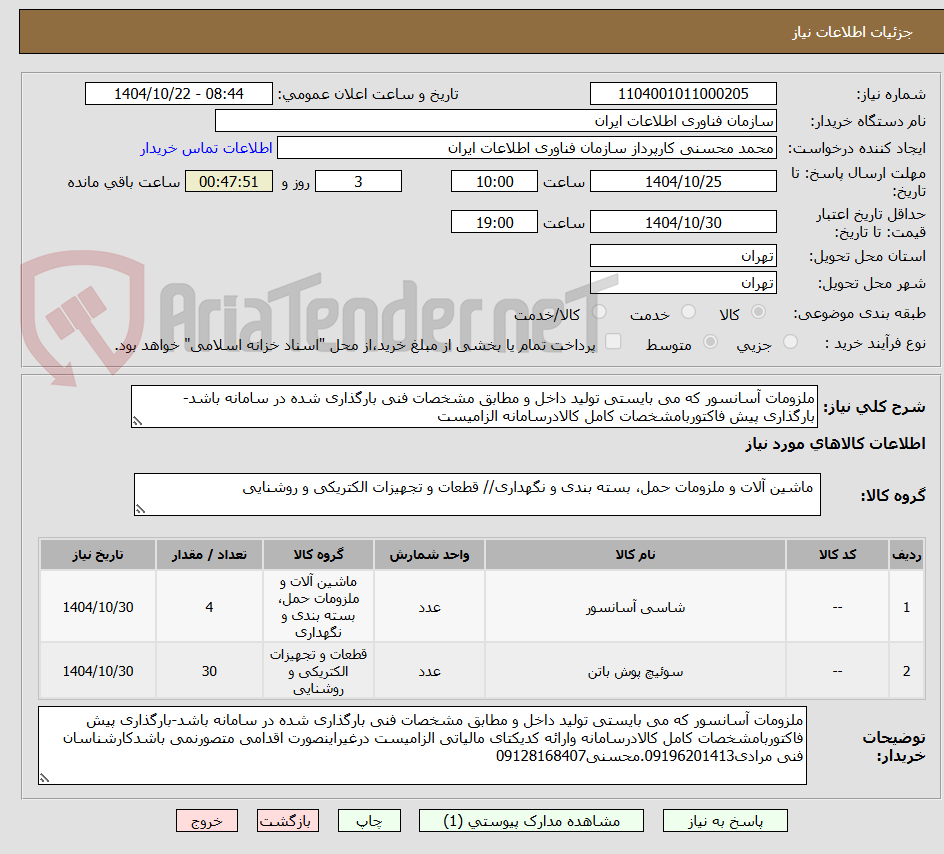Click the شاسی آسانسور item cell

(x=635, y=607)
